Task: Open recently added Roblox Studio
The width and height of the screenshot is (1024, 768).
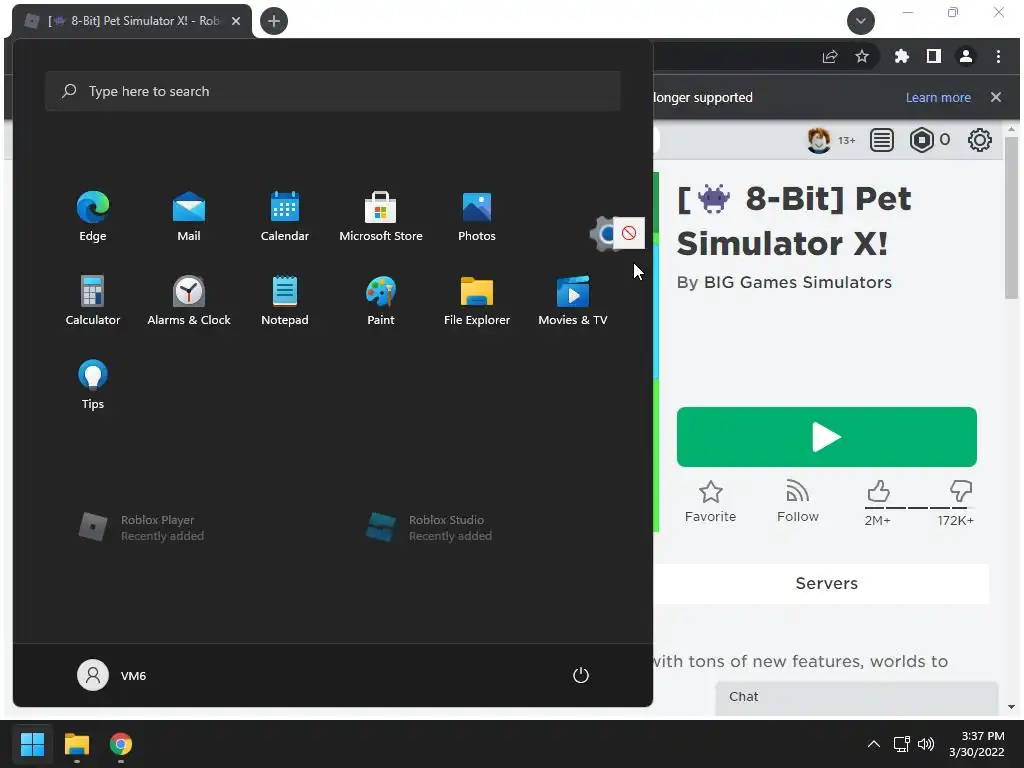Action: click(x=429, y=528)
